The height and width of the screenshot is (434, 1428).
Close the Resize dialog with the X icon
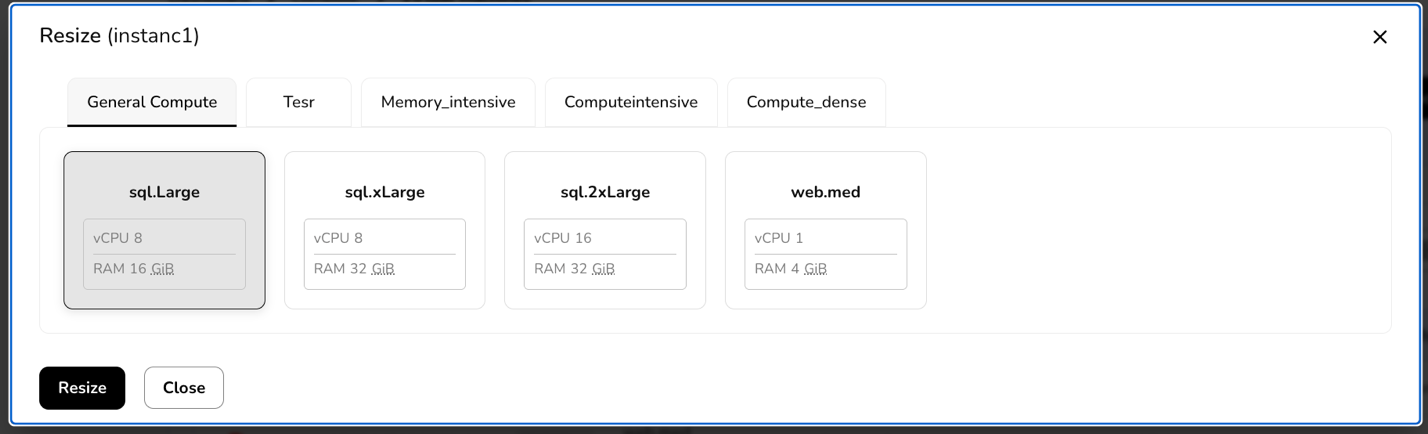1380,37
